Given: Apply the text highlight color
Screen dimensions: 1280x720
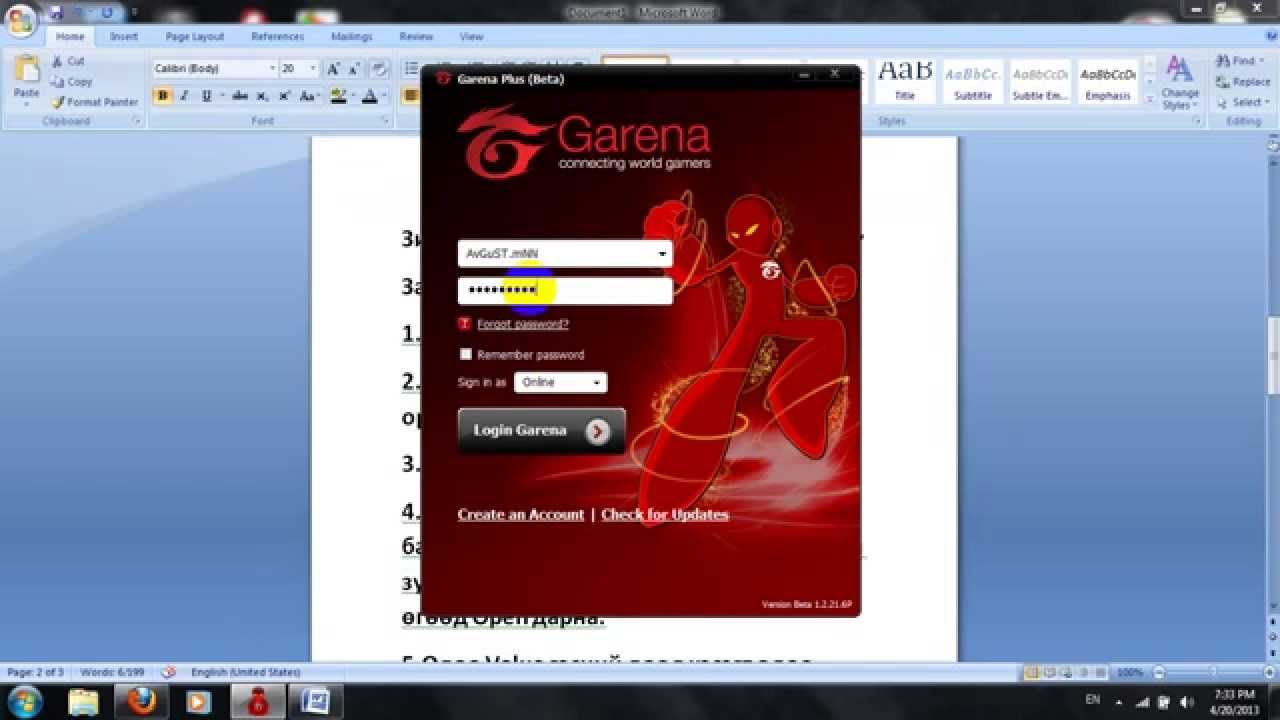Looking at the screenshot, I should (x=338, y=96).
